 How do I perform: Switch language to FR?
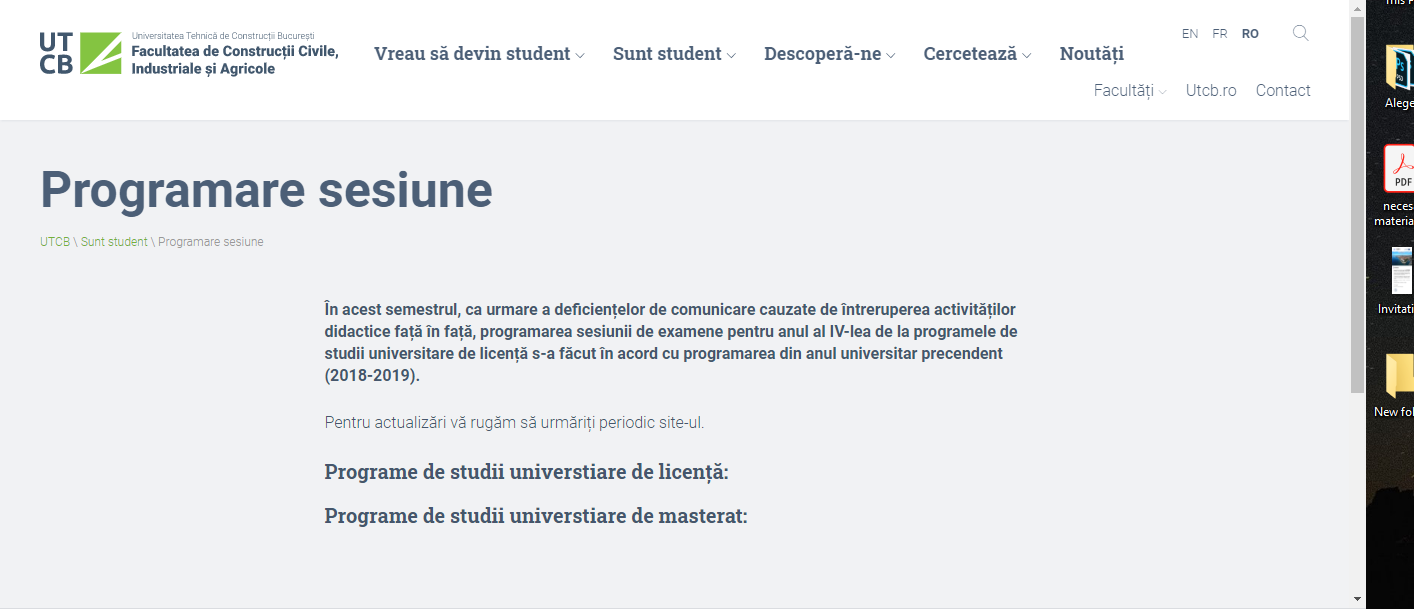(1220, 34)
